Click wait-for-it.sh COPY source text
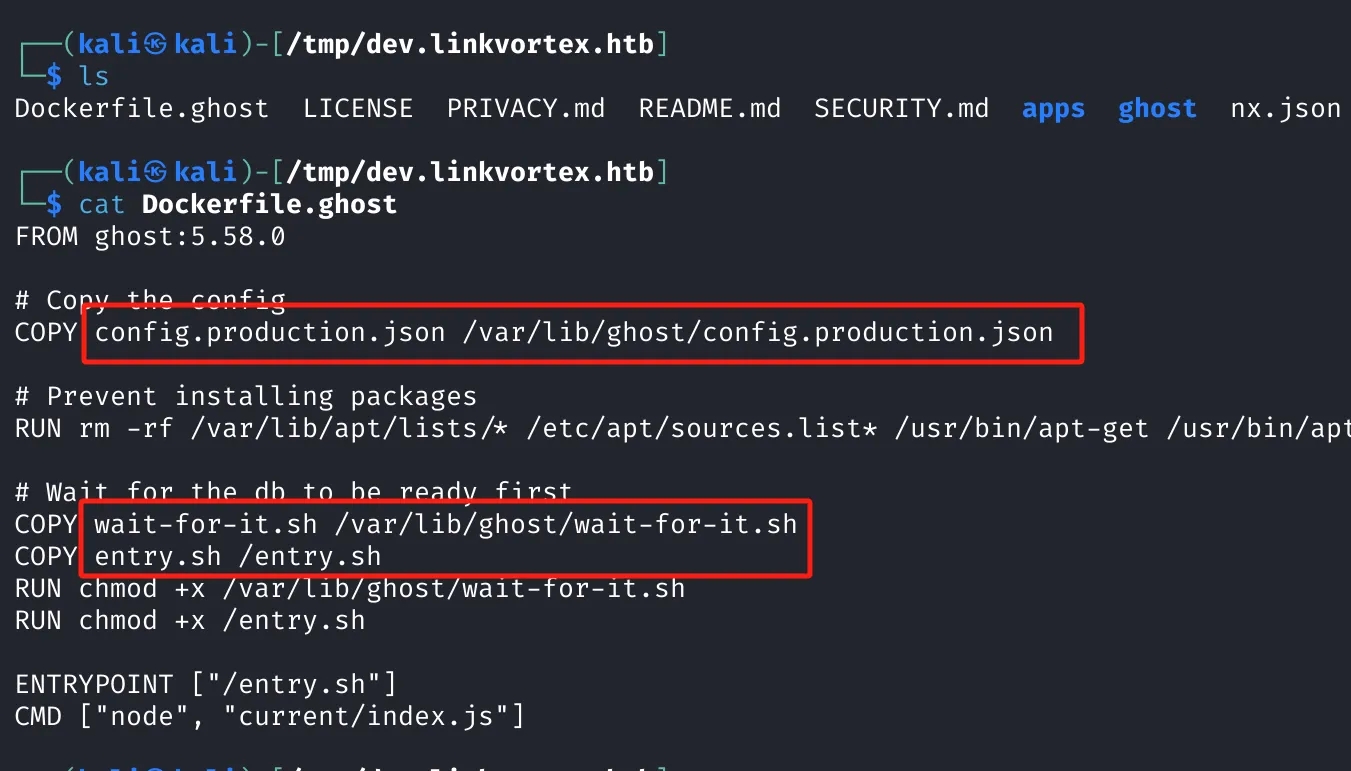The height and width of the screenshot is (771, 1351). pyautogui.click(x=206, y=524)
